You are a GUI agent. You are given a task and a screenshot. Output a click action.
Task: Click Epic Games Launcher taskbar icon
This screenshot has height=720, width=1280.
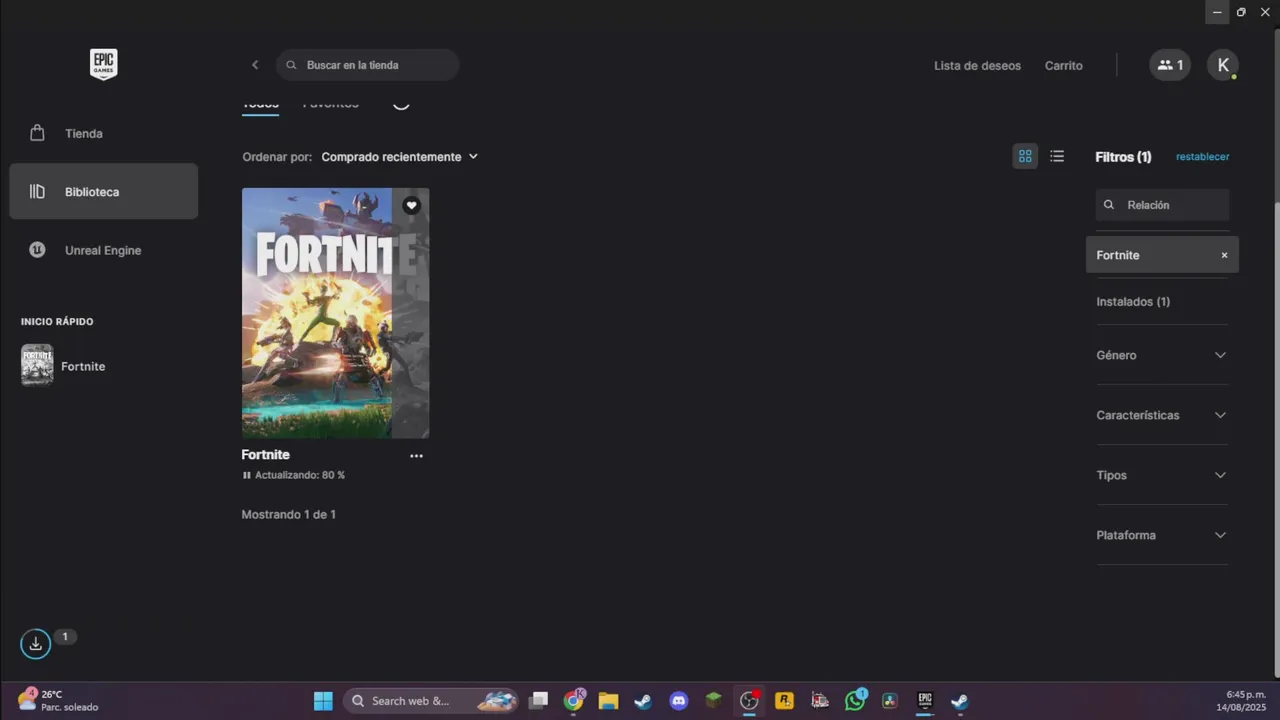pos(925,701)
